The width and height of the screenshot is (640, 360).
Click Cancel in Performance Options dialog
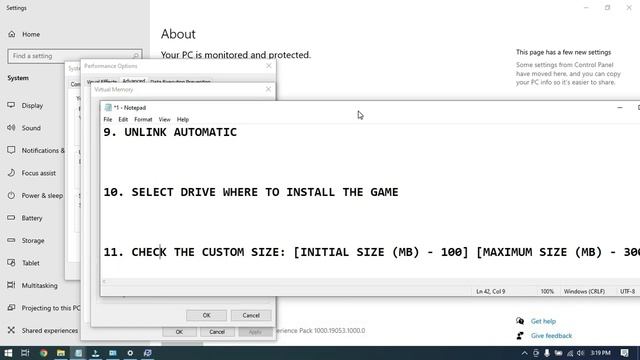[x=217, y=332]
